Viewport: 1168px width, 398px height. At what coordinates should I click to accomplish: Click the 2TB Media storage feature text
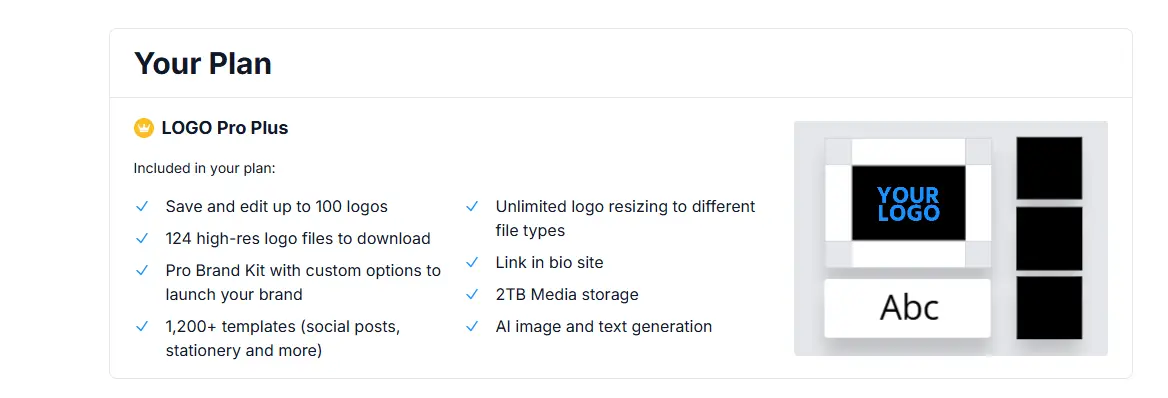click(567, 294)
